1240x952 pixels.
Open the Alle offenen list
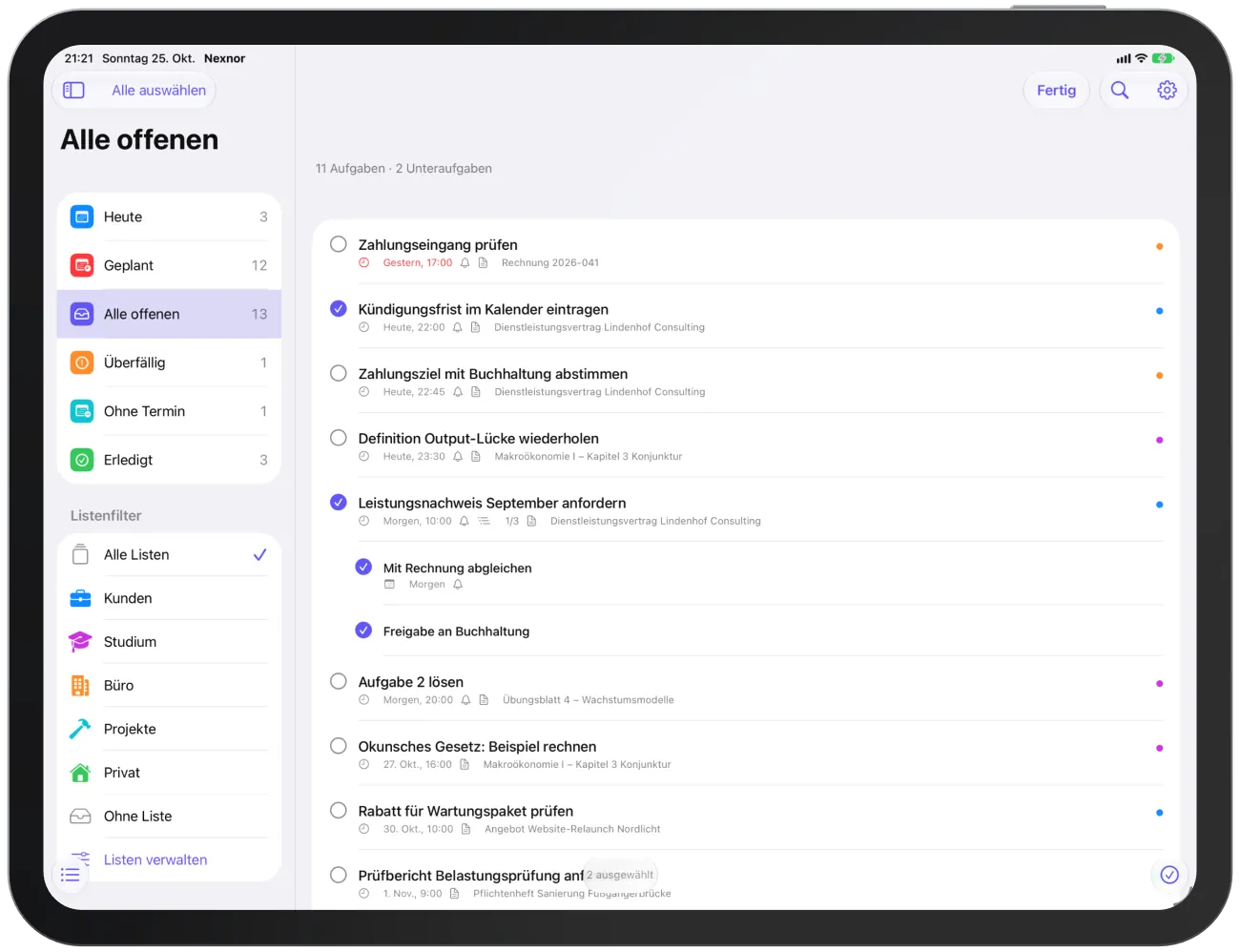tap(169, 315)
